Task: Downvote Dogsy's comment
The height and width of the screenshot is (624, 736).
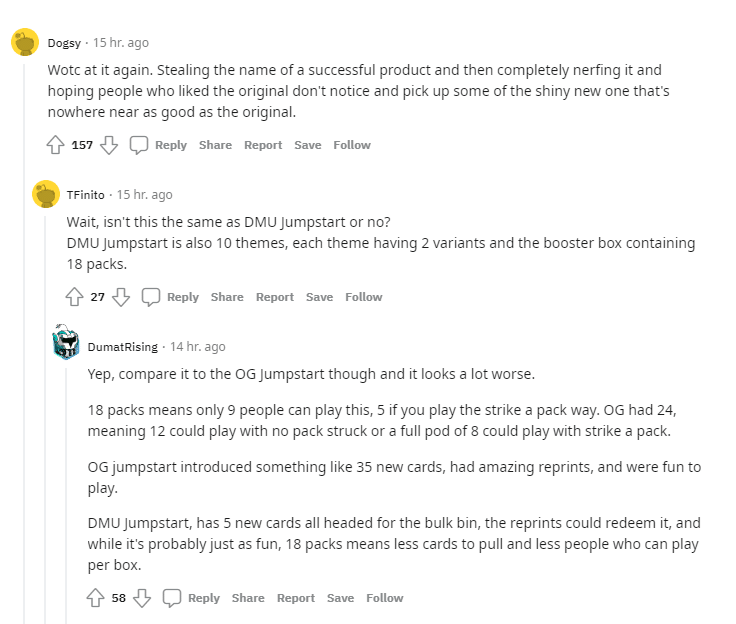Action: tap(109, 145)
